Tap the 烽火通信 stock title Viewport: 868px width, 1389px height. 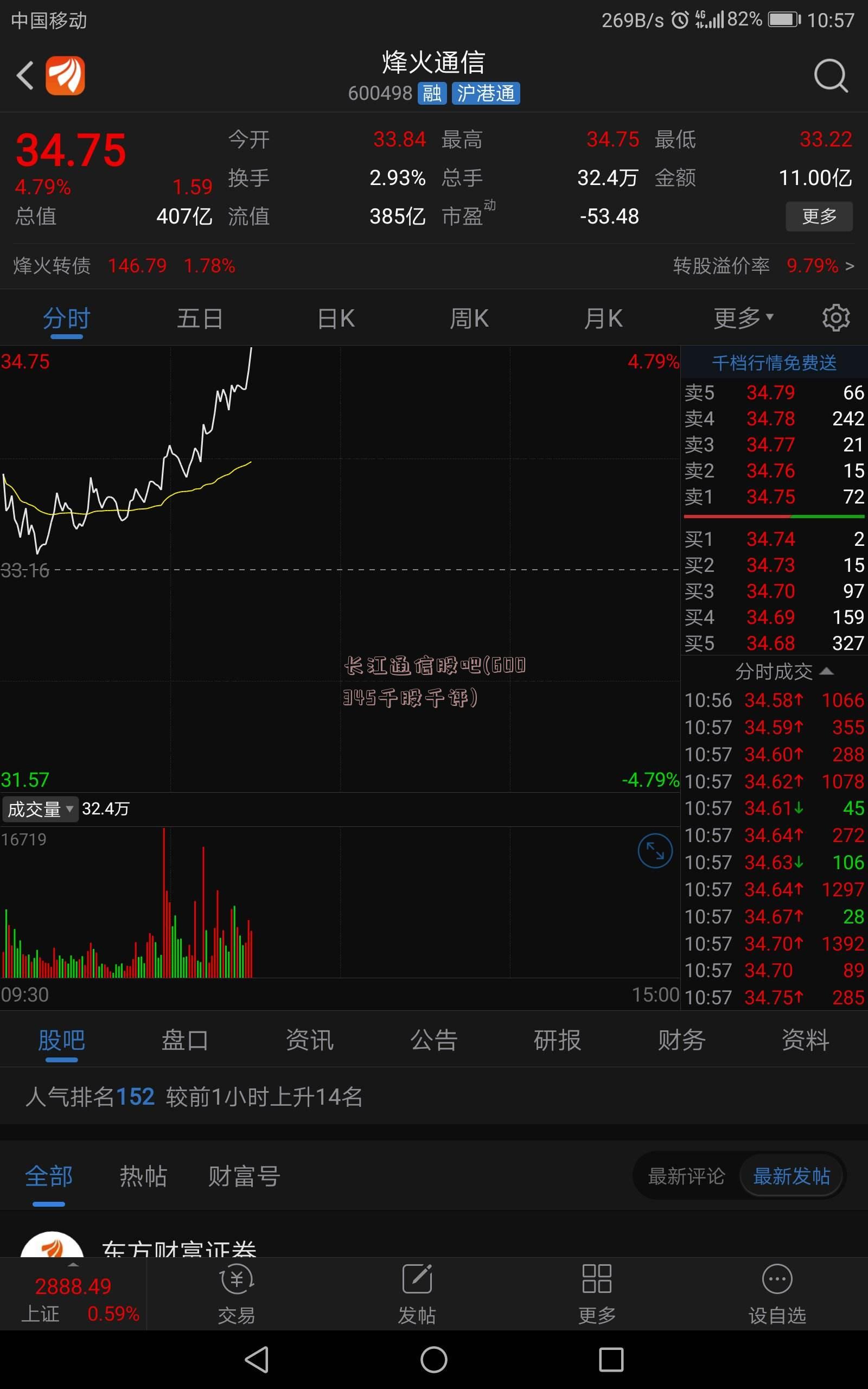coord(434,62)
